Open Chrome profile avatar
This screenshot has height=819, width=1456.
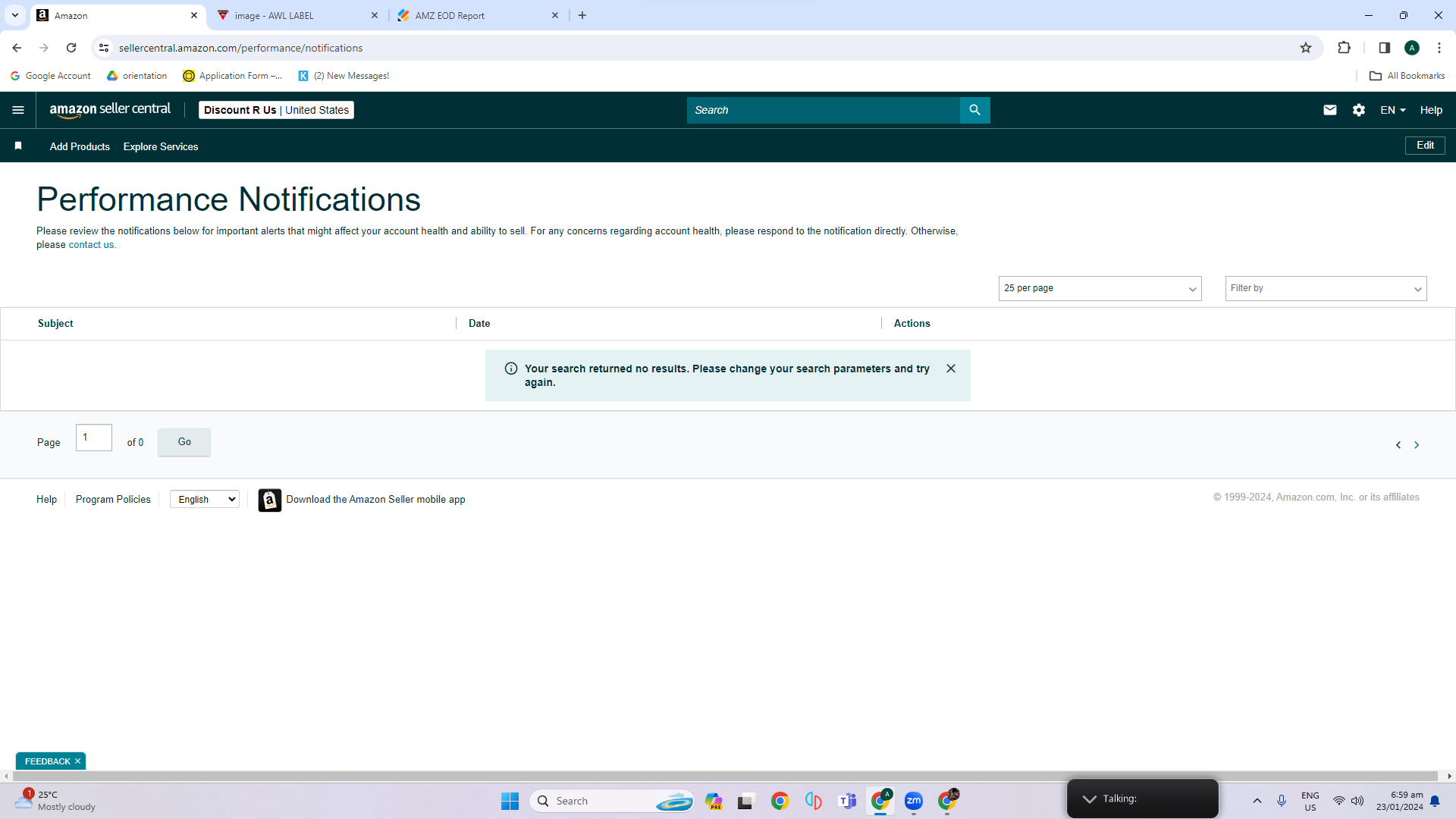click(1412, 48)
